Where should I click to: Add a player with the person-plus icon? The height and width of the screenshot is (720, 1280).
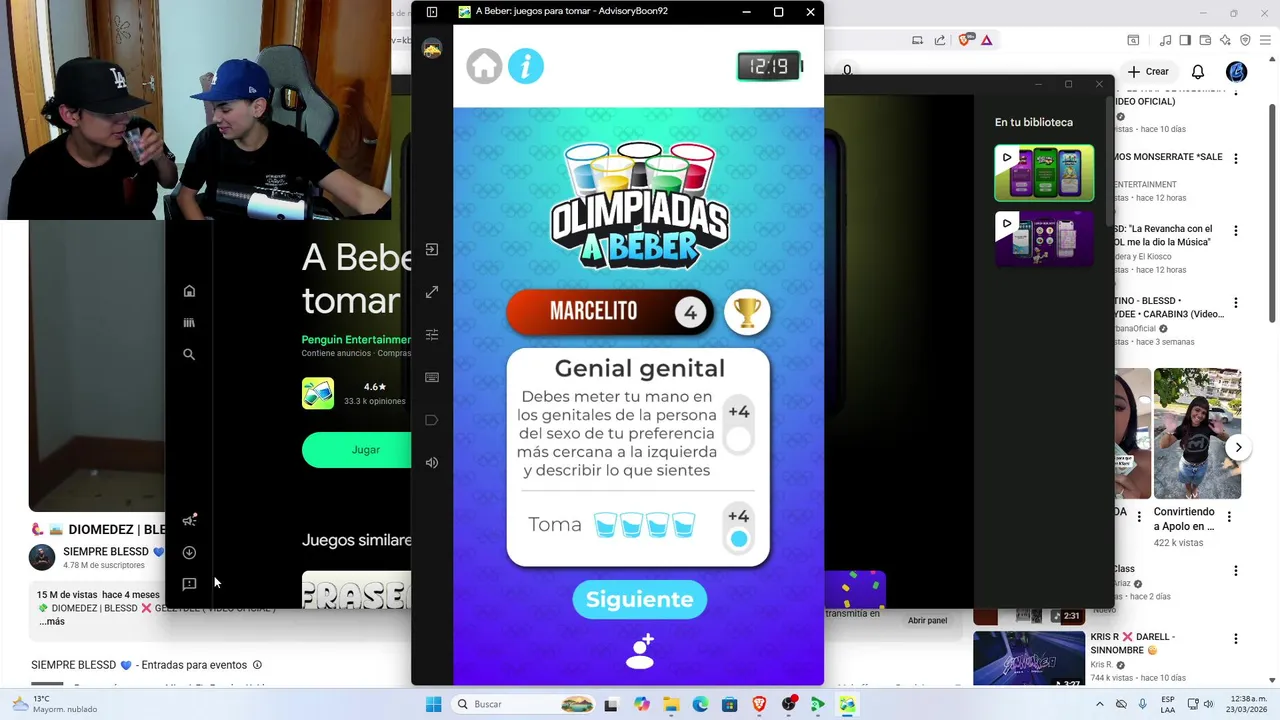640,651
